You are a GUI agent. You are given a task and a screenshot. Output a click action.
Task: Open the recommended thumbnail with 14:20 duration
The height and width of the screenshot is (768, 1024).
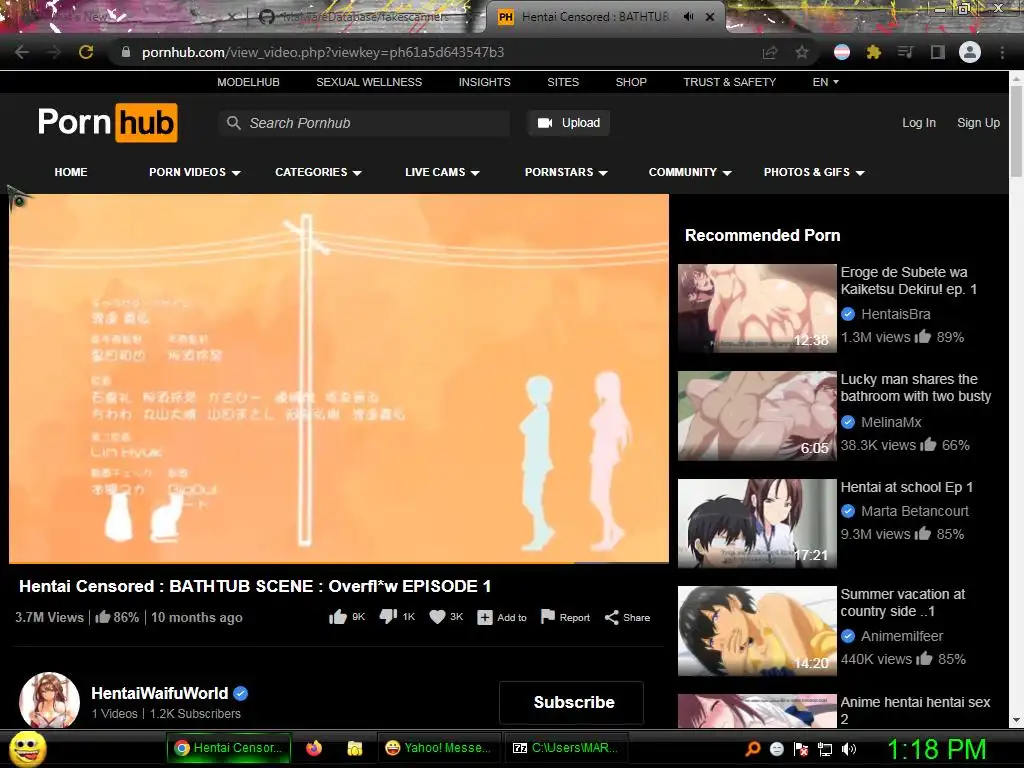[x=757, y=631]
